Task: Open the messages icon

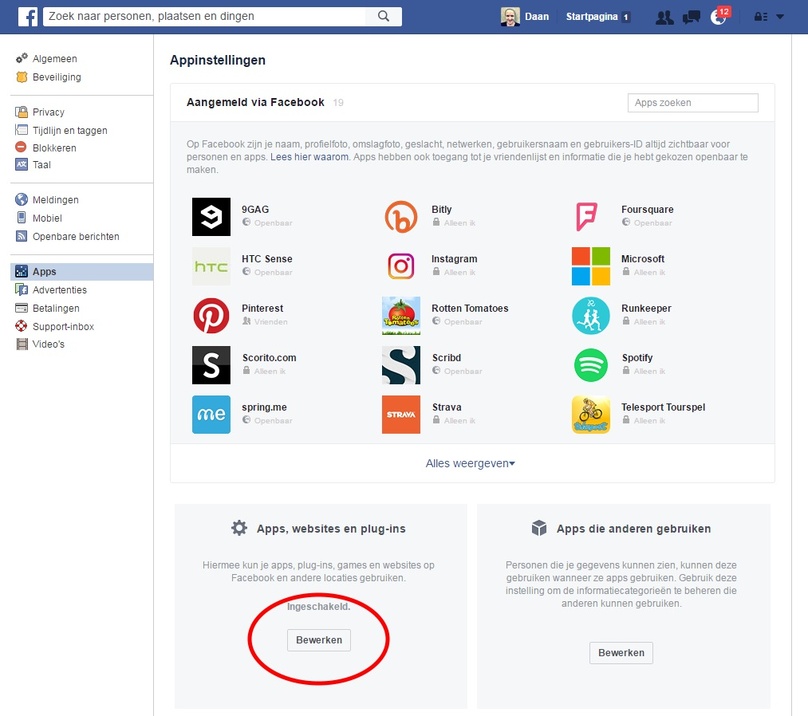Action: [691, 17]
